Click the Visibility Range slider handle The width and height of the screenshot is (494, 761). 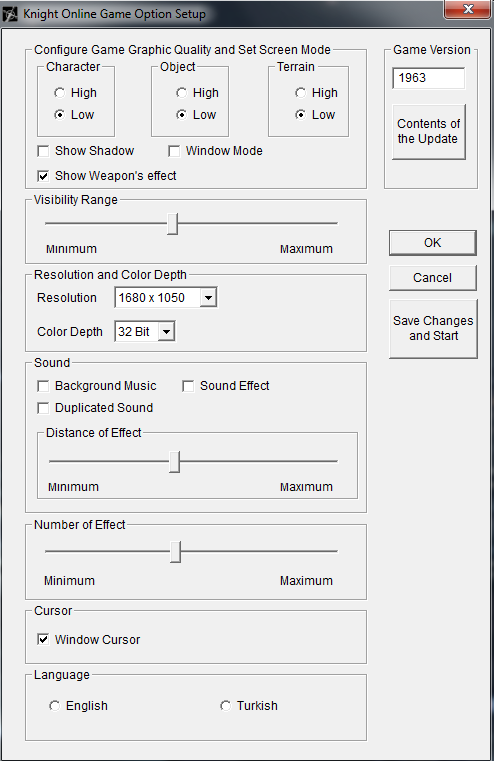[172, 223]
